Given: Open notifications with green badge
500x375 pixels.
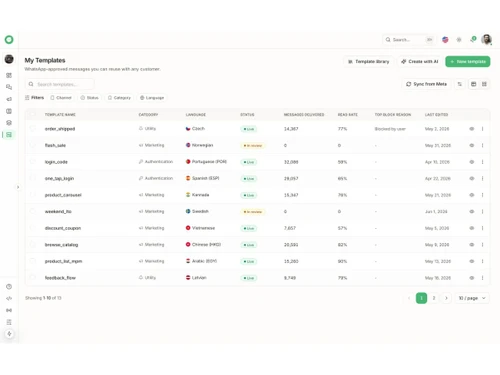Looking at the screenshot, I should (473, 40).
